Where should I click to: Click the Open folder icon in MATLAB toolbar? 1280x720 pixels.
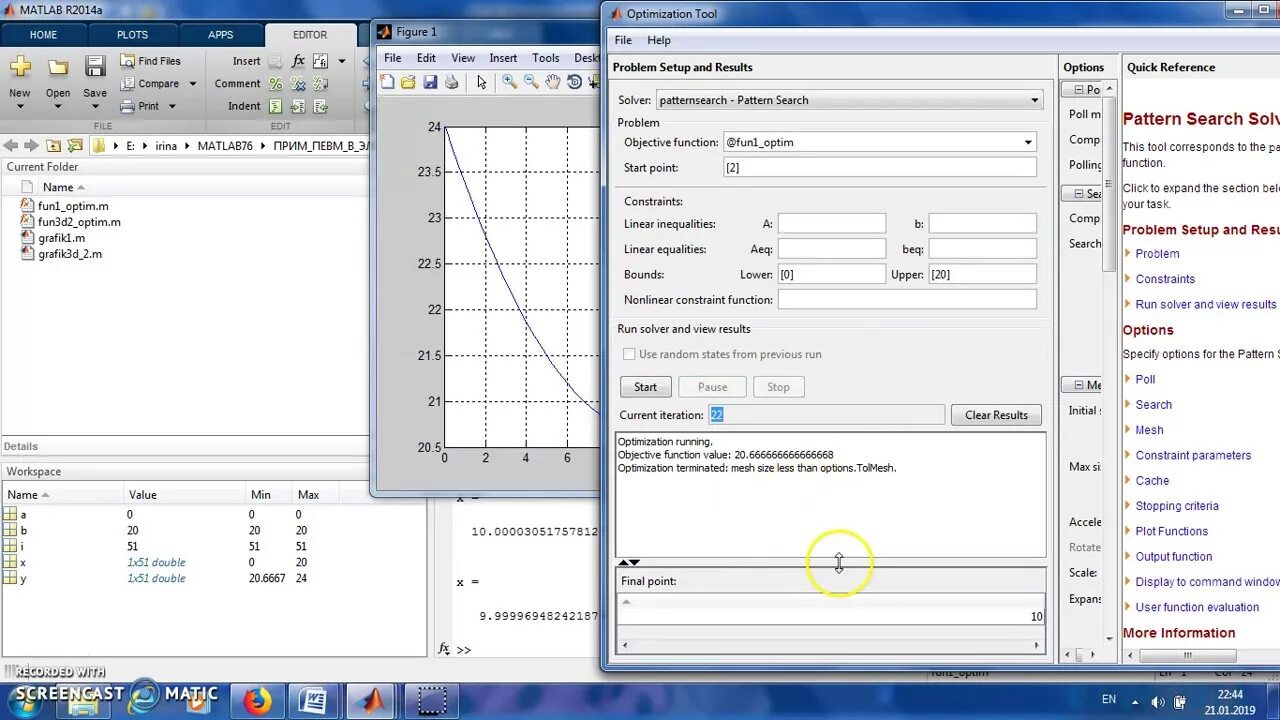point(58,67)
